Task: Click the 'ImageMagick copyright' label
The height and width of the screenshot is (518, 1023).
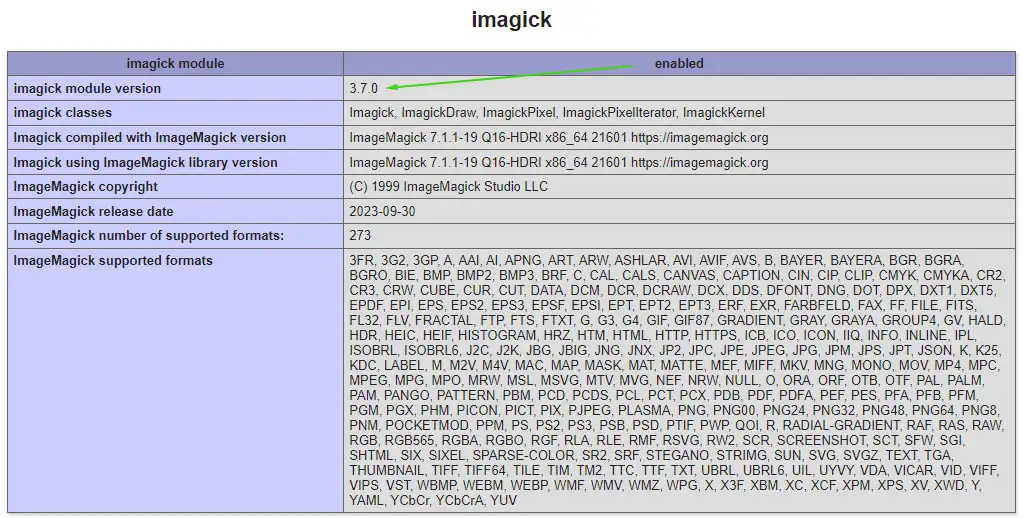Action: coord(85,187)
